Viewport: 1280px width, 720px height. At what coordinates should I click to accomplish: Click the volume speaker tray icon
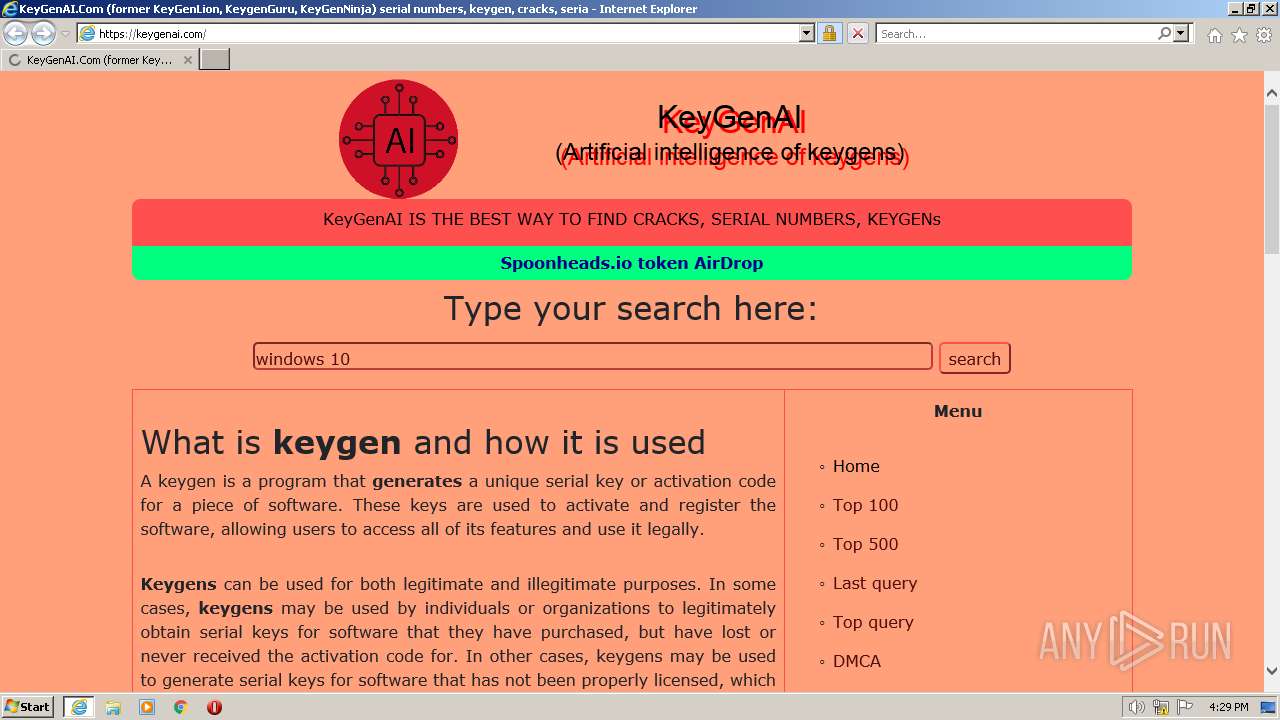click(x=1137, y=707)
